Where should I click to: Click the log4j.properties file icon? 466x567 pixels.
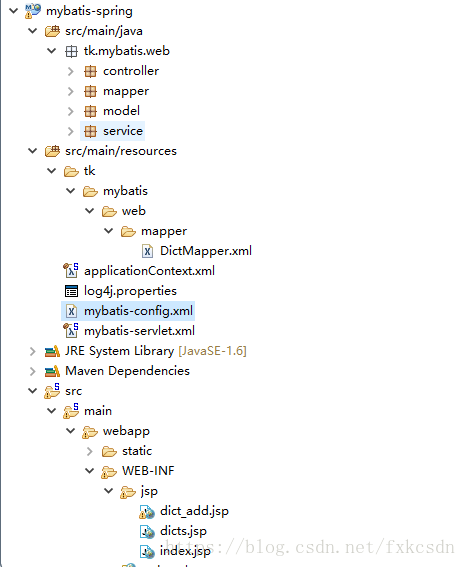[x=71, y=291]
